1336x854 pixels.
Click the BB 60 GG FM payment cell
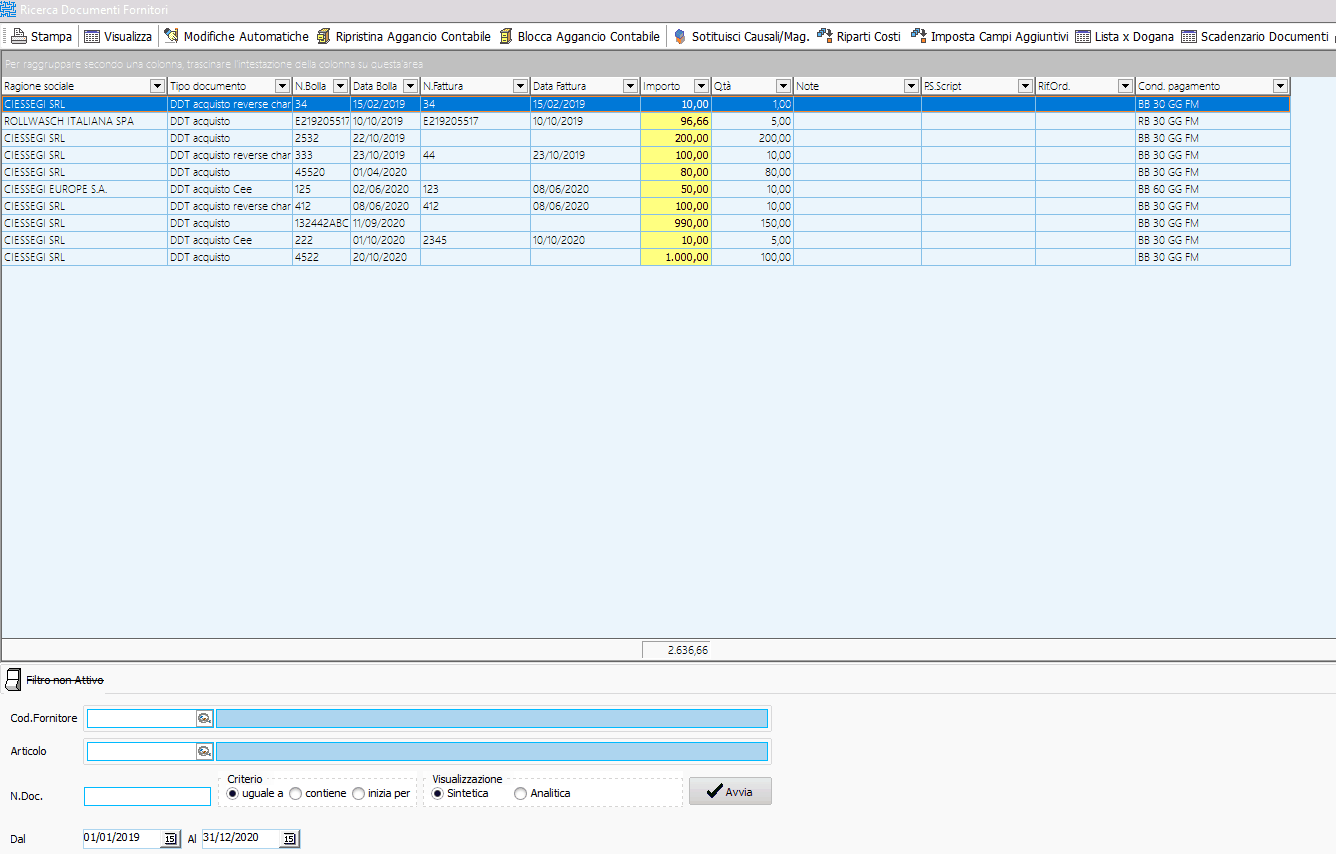(1212, 189)
